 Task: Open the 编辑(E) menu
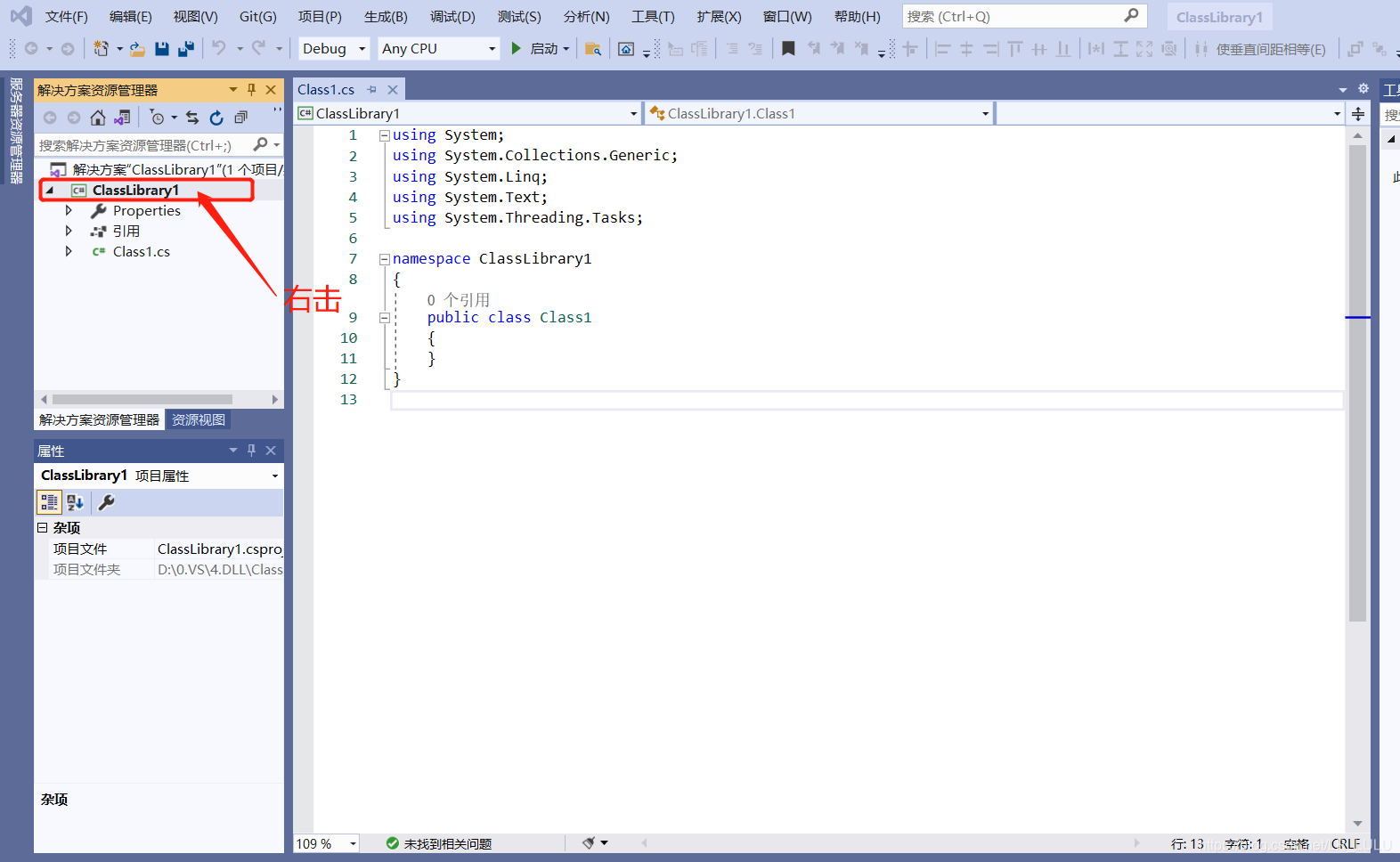(131, 17)
